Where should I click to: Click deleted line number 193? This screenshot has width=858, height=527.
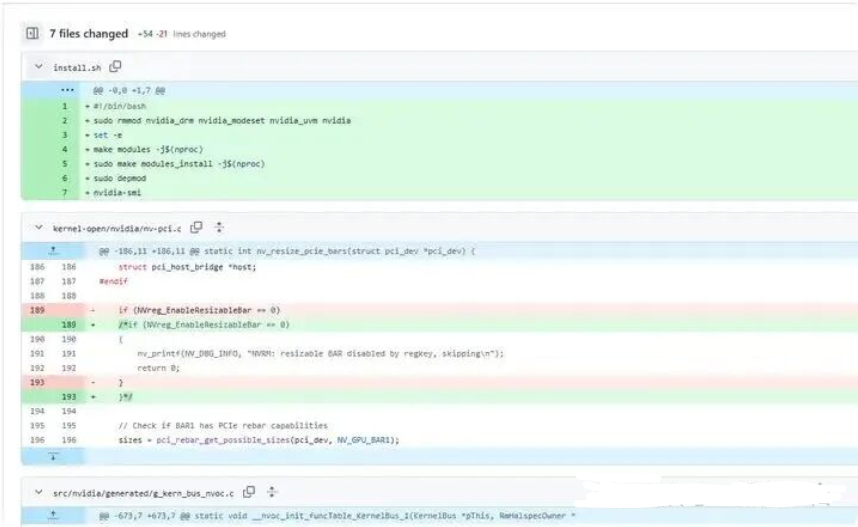click(37, 382)
